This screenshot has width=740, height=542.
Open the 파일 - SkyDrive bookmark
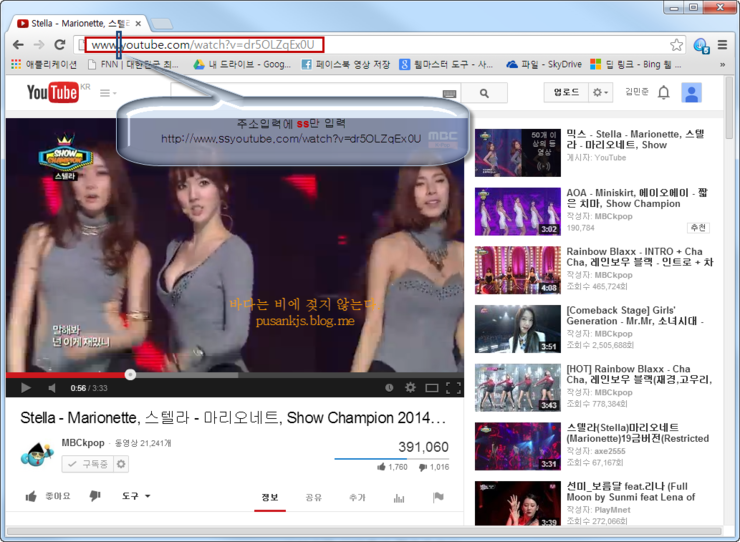tap(544, 64)
